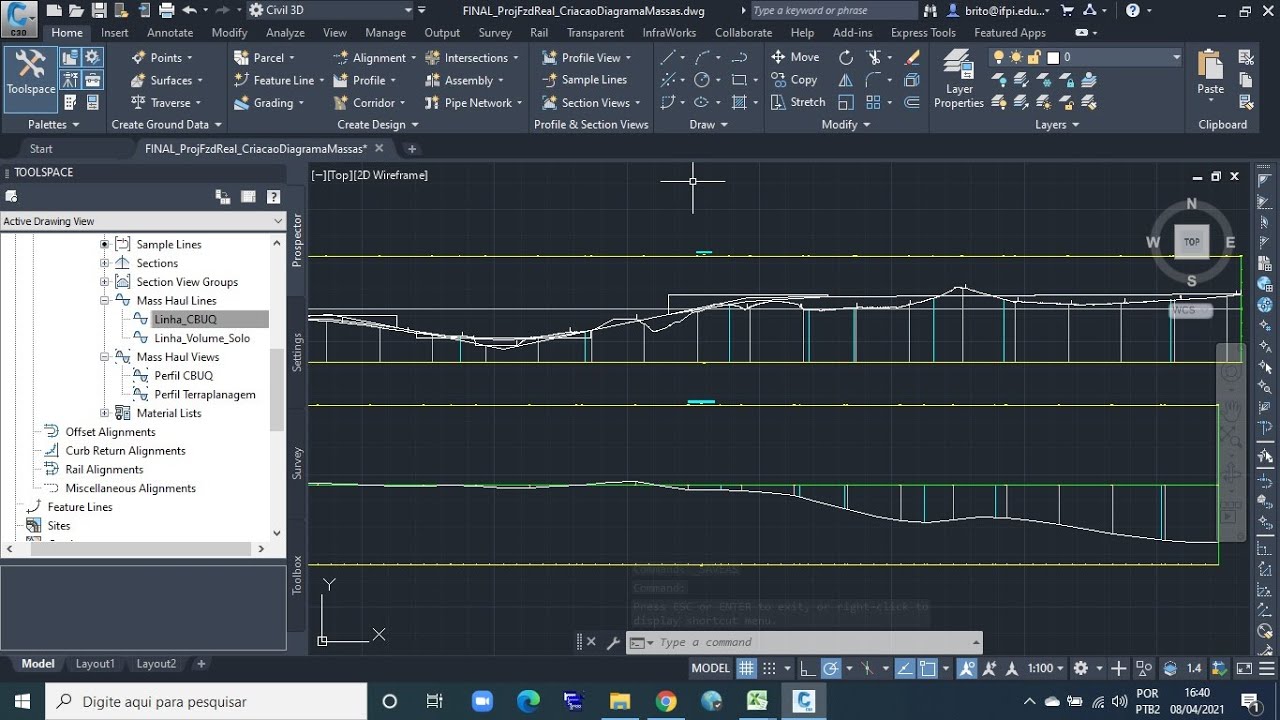Switch to the Layout1 tab

[95, 664]
